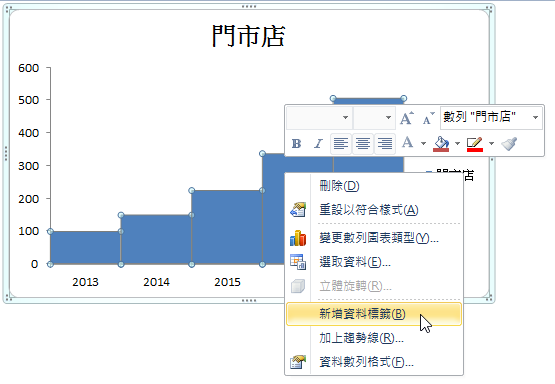Select the 2015 bar in chart

[227, 227]
